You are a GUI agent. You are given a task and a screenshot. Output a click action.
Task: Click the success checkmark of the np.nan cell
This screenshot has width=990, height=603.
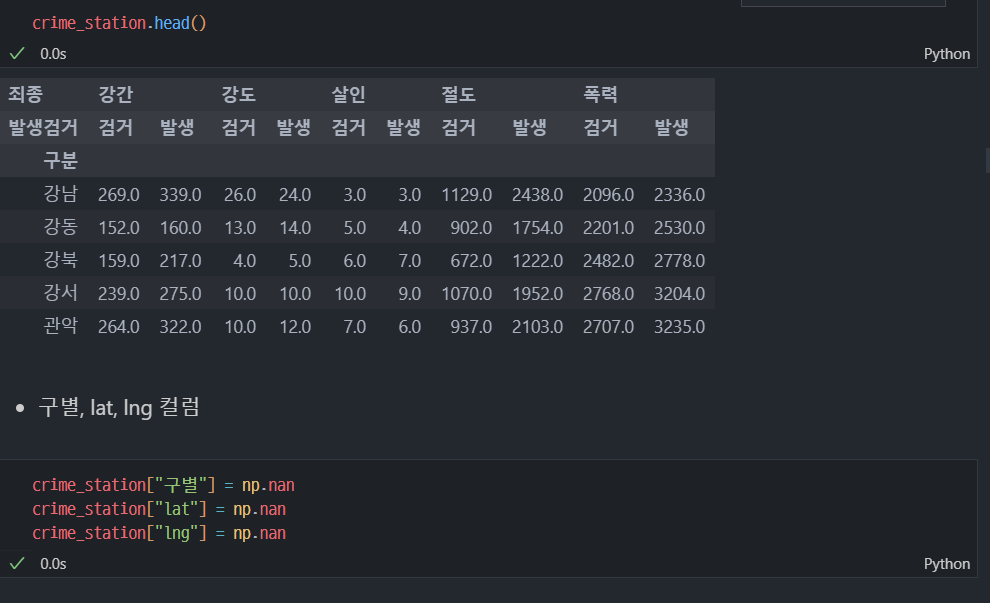[x=17, y=563]
